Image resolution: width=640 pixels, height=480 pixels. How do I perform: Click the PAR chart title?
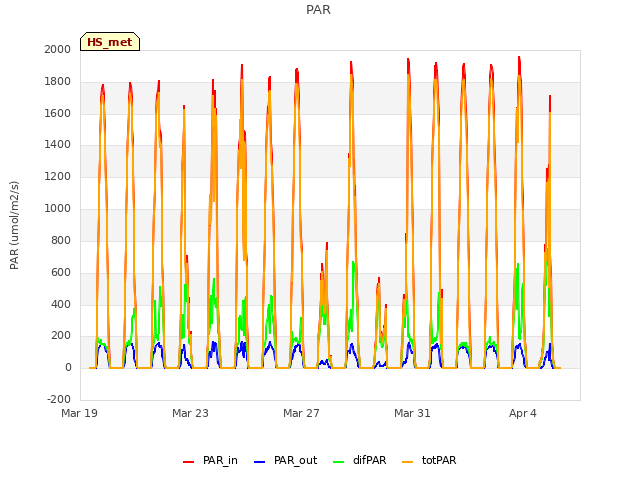point(318,10)
